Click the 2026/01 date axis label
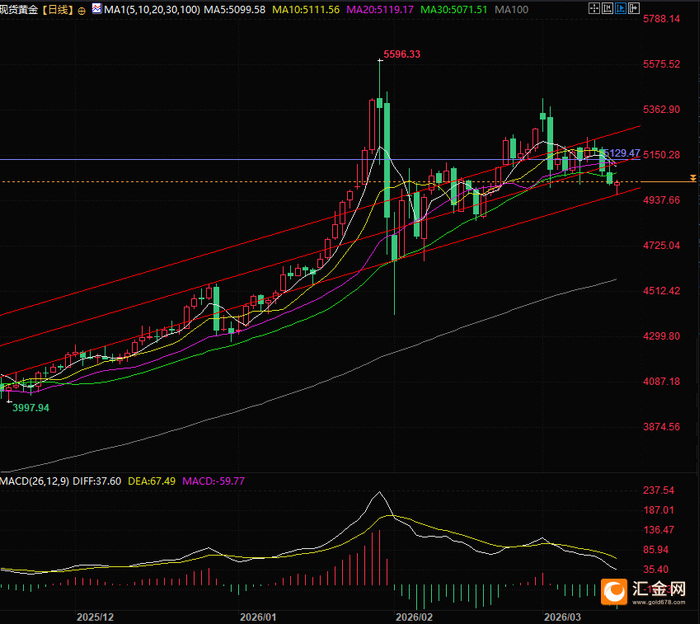700x624 pixels. tap(258, 617)
